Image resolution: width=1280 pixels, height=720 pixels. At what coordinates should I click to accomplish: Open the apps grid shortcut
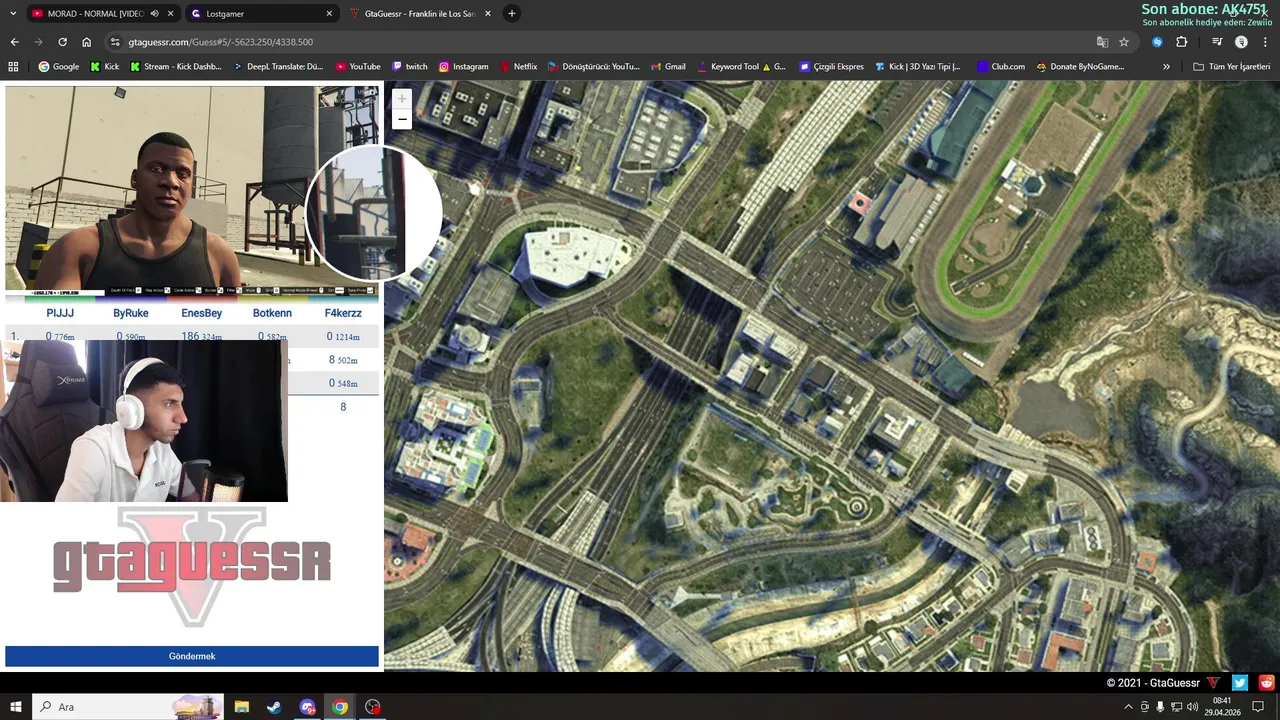[13, 67]
